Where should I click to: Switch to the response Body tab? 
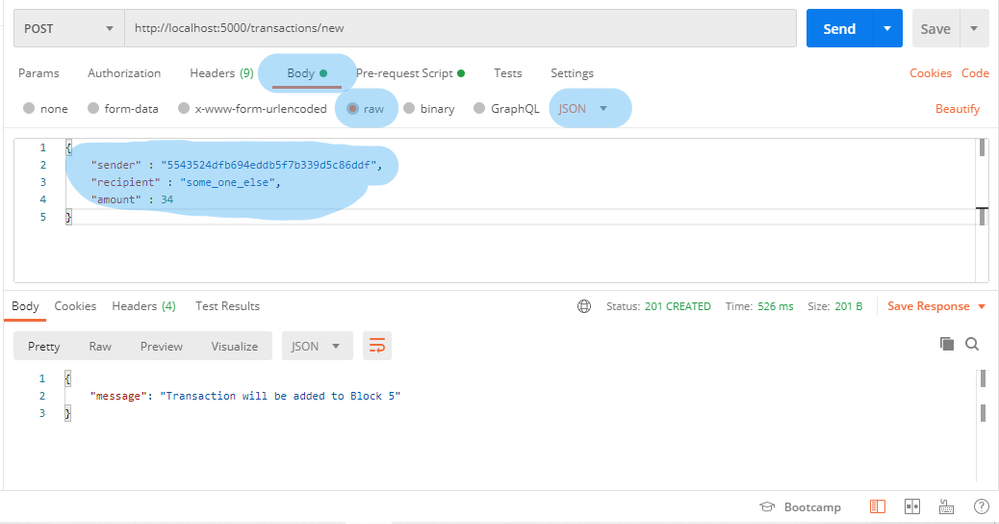tap(25, 306)
